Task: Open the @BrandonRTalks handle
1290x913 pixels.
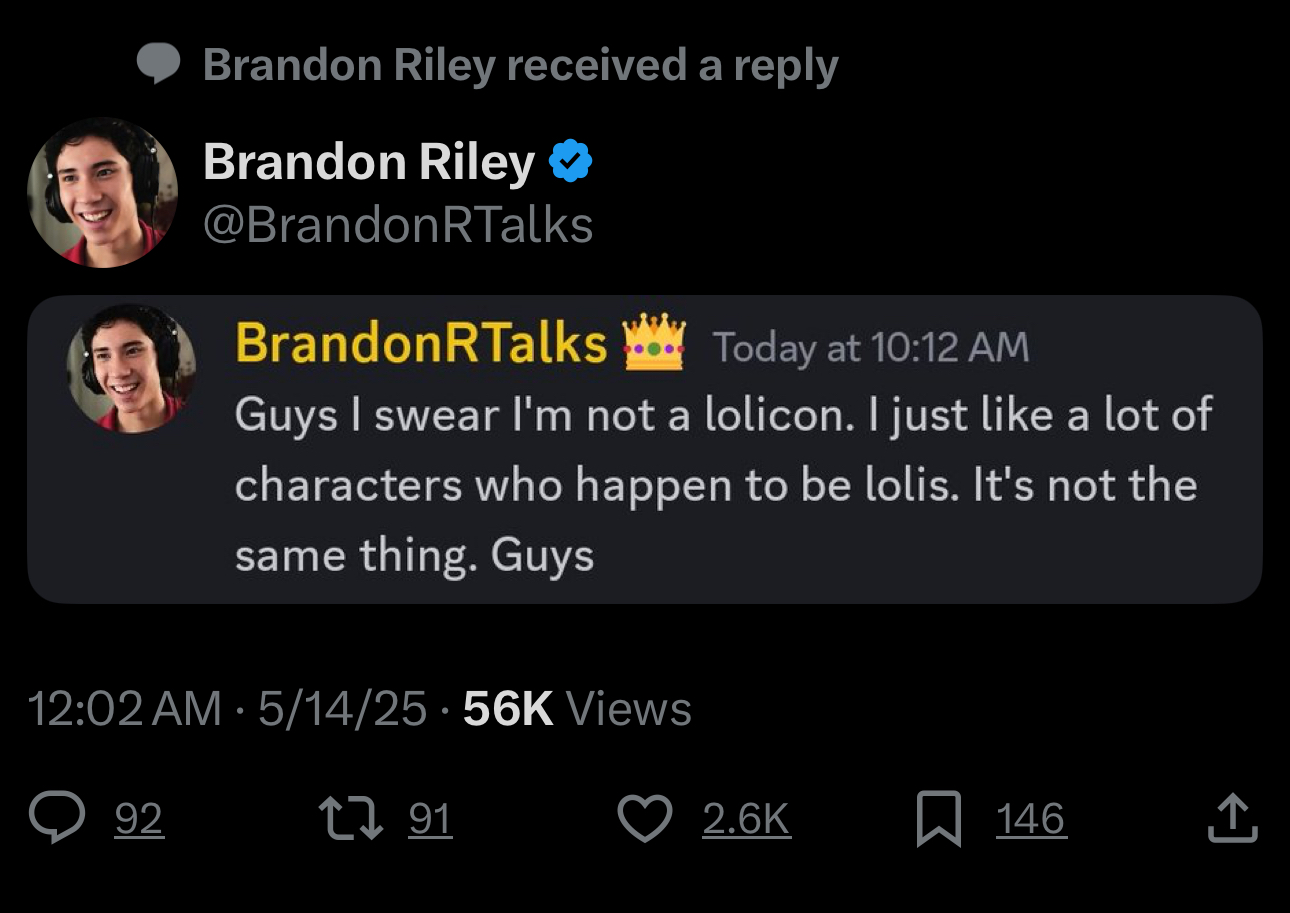Action: point(398,225)
